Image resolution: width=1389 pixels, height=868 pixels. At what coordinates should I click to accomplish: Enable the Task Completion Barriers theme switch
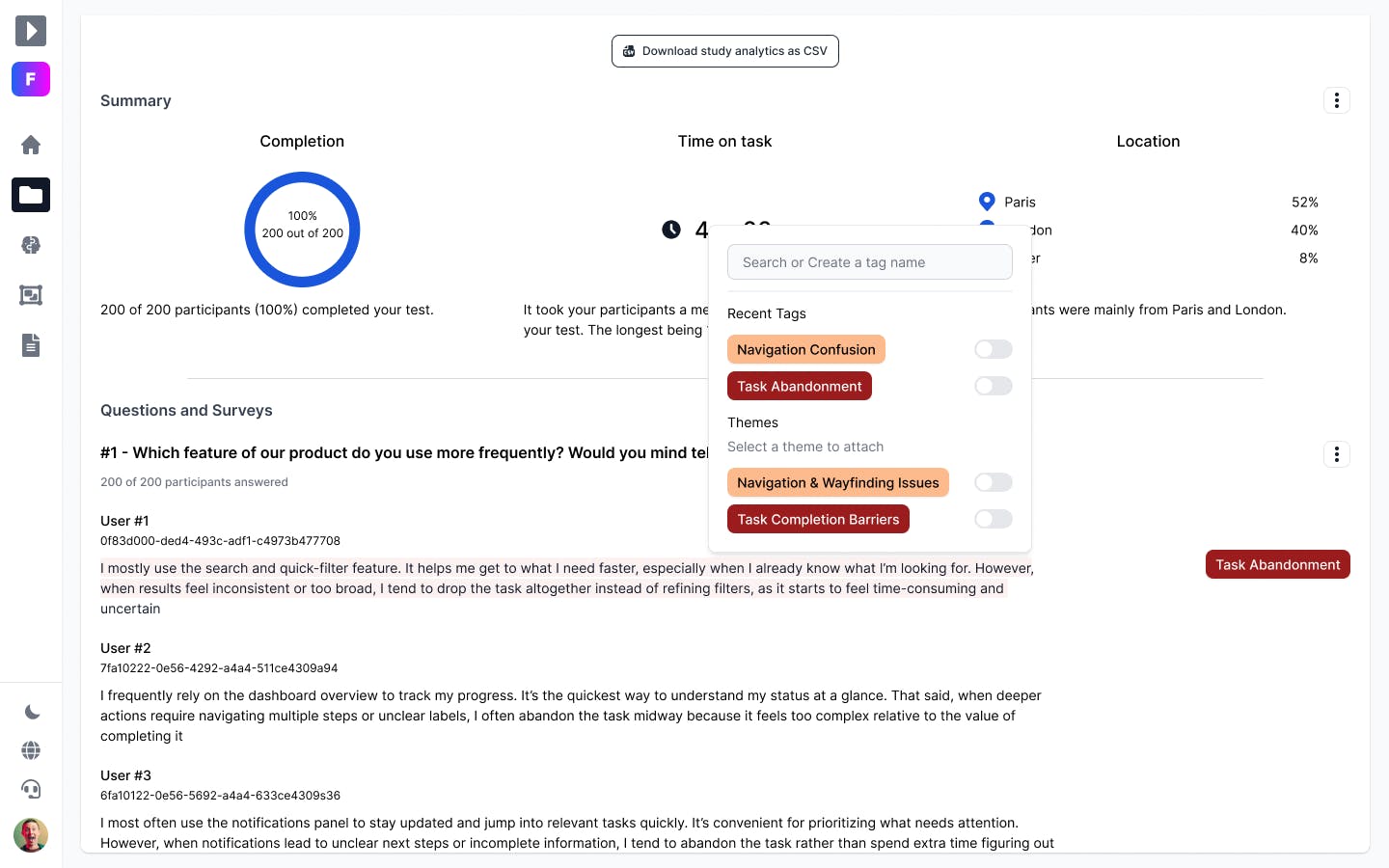point(993,519)
